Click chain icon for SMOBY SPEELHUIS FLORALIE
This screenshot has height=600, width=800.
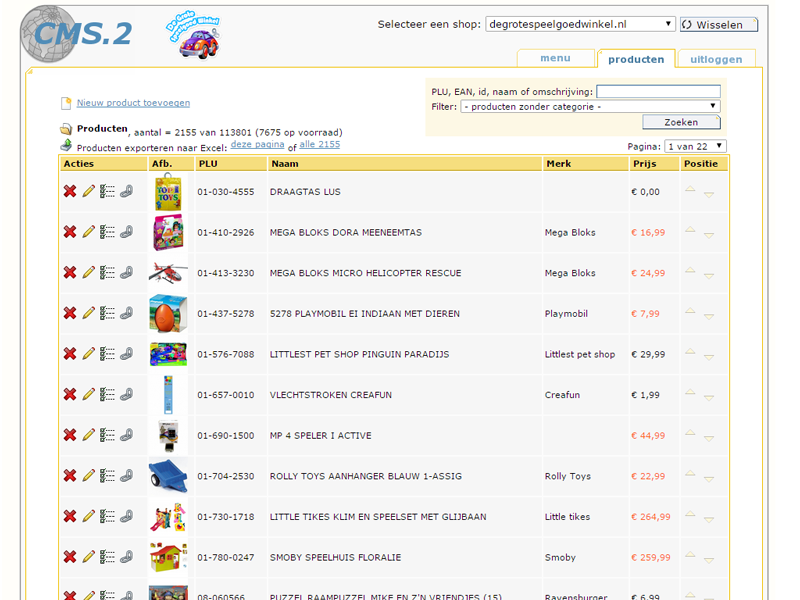(127, 557)
